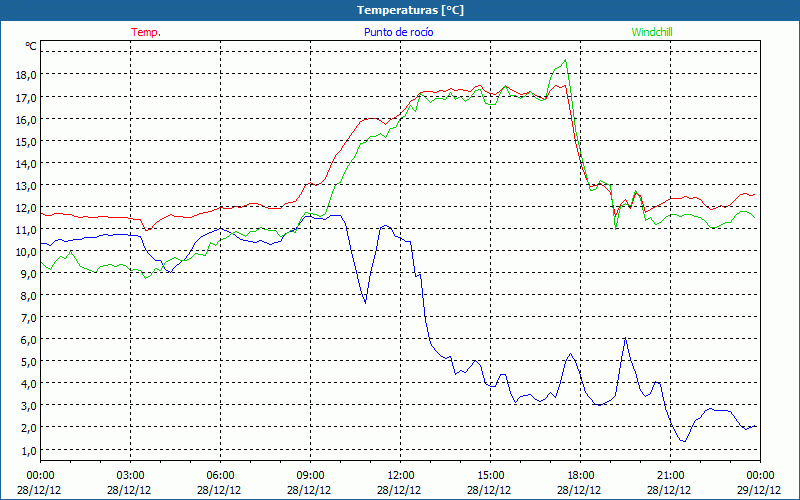Click the 12:00 time axis label
This screenshot has width=800, height=500.
click(401, 476)
